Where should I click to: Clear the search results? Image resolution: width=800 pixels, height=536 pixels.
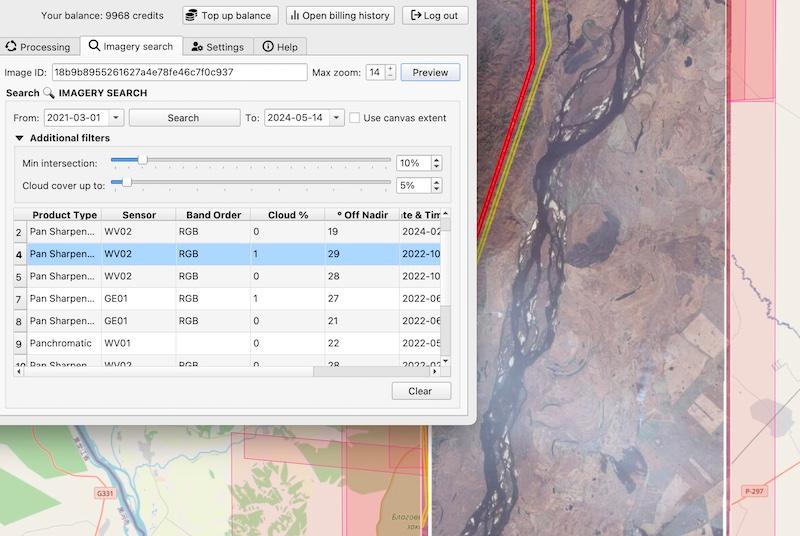coord(421,391)
